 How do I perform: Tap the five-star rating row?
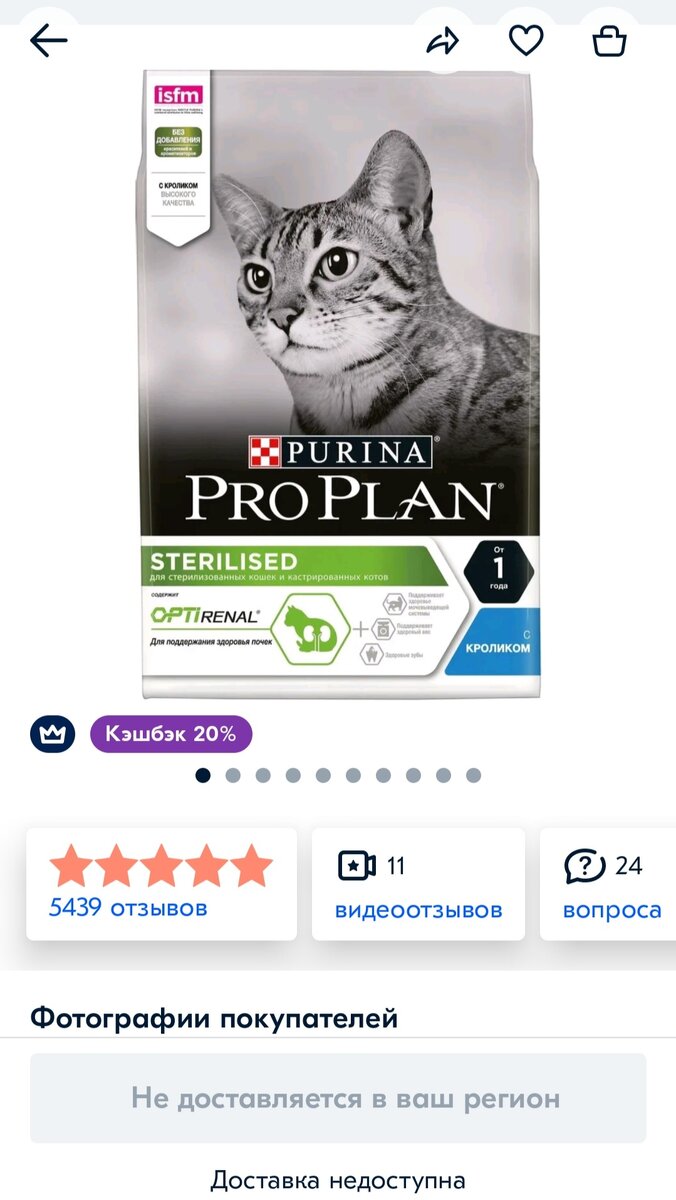(161, 866)
